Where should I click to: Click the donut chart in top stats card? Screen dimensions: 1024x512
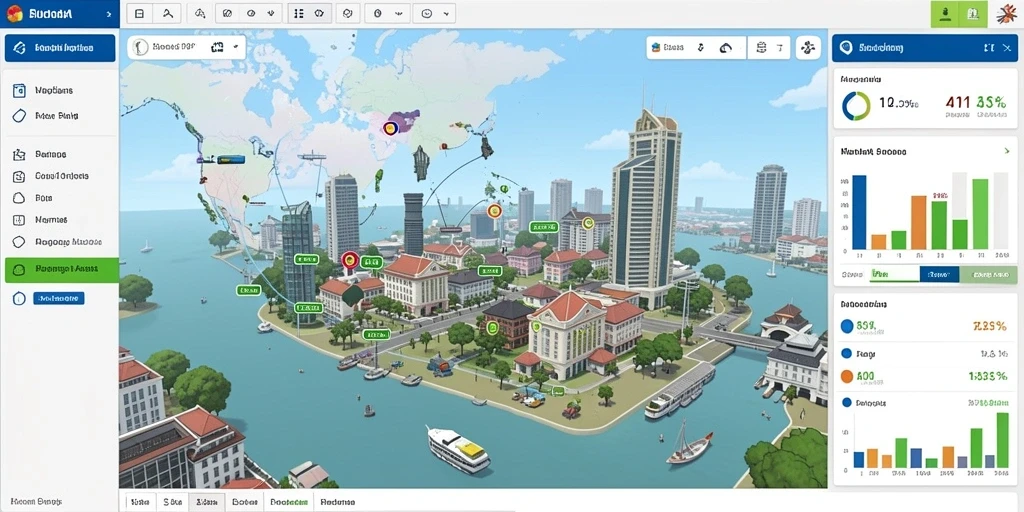coord(856,105)
